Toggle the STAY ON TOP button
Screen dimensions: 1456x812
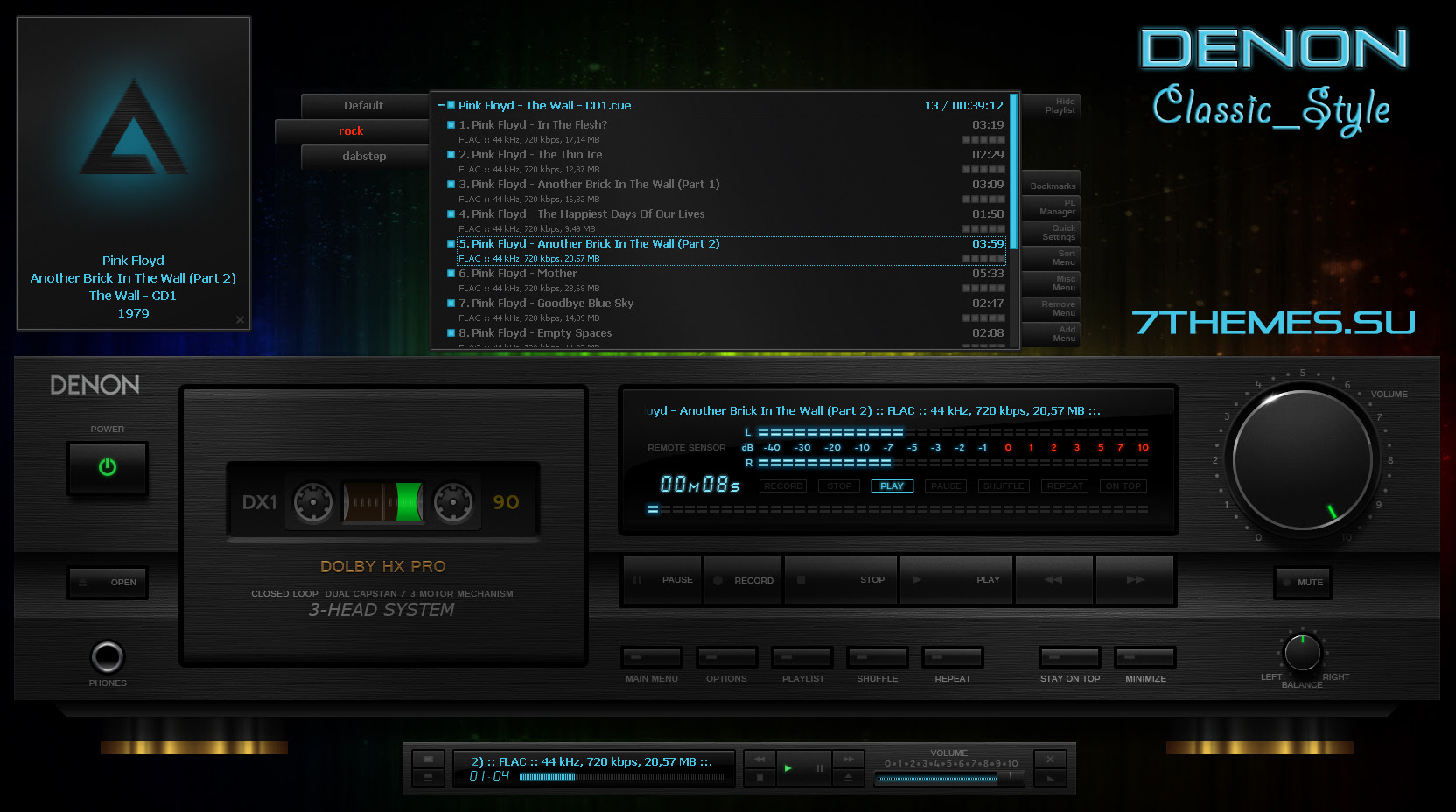pos(1070,657)
